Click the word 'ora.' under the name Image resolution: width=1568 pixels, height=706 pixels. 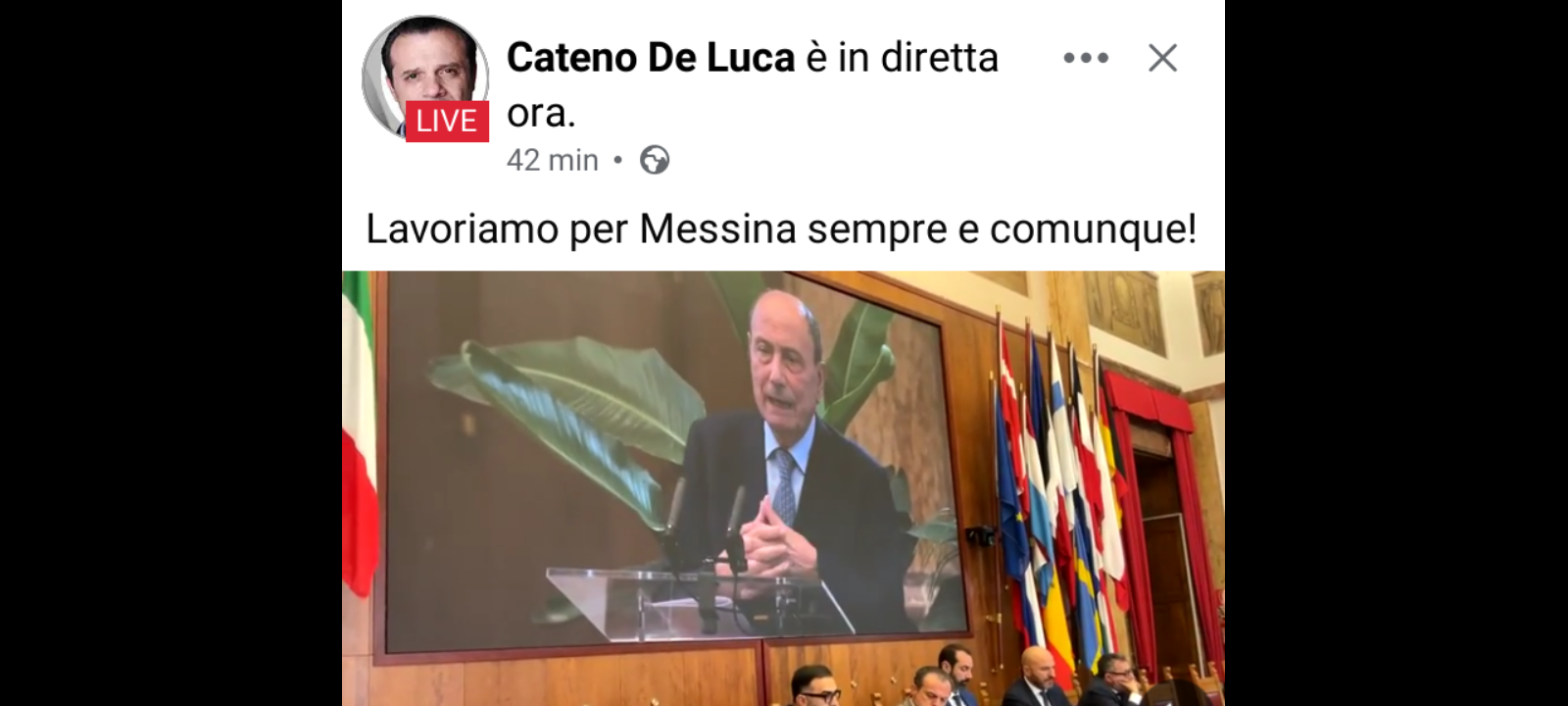tap(540, 114)
